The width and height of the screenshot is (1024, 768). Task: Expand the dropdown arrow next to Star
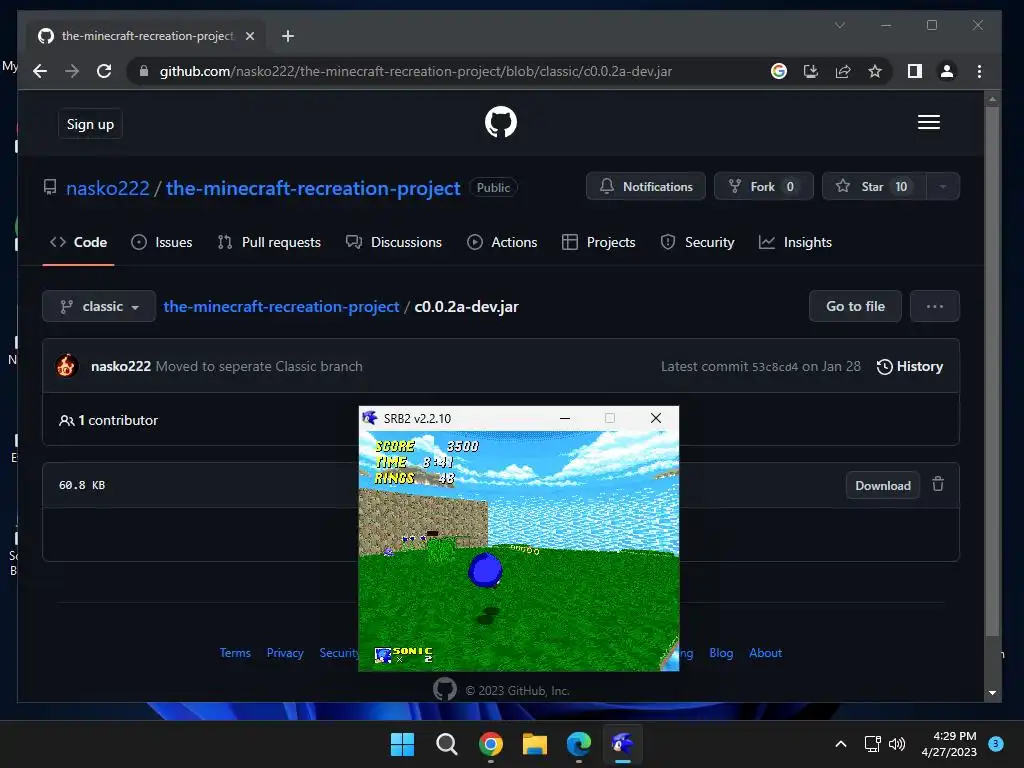click(942, 187)
